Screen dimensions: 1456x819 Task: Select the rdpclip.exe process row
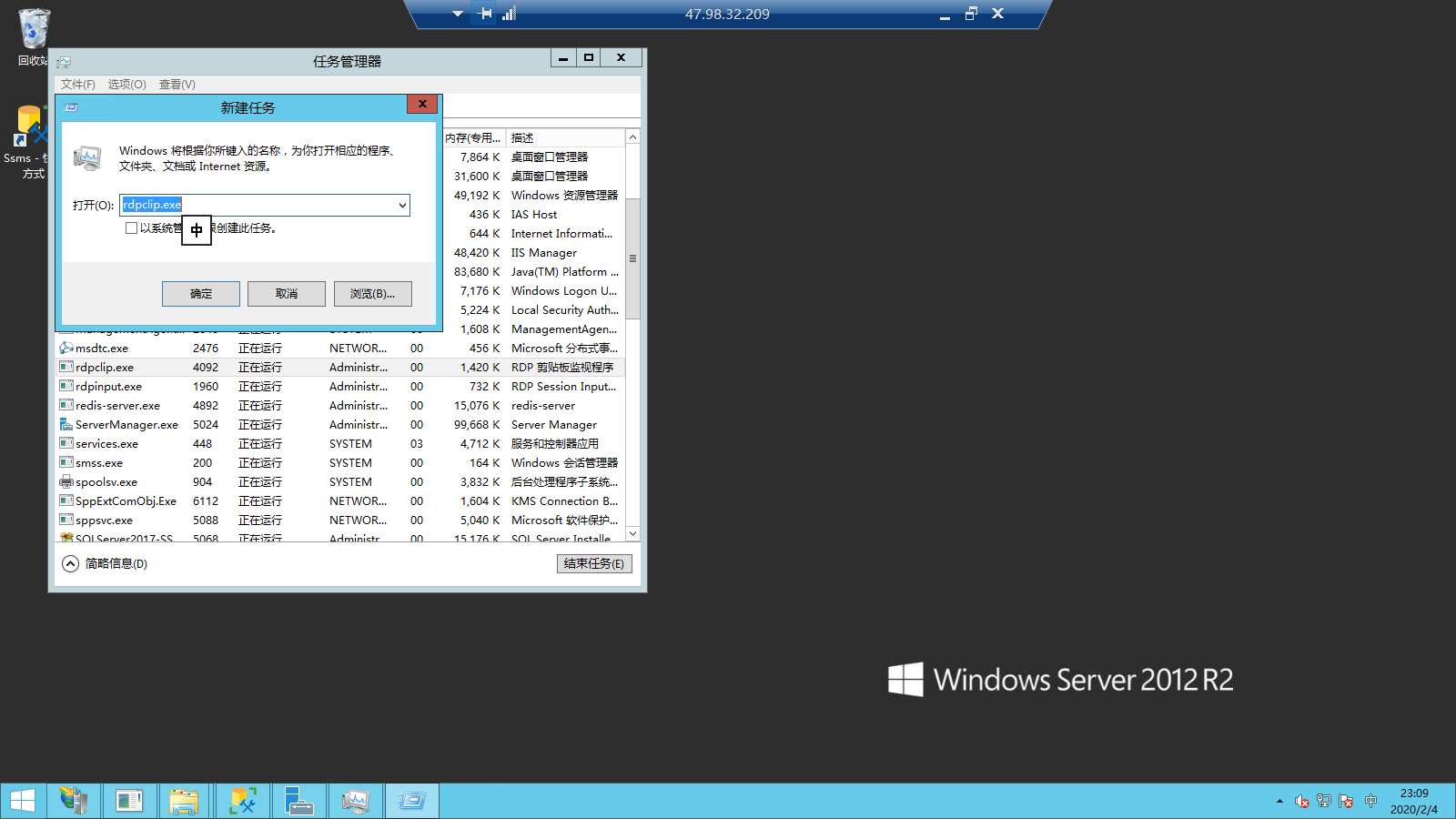point(341,367)
